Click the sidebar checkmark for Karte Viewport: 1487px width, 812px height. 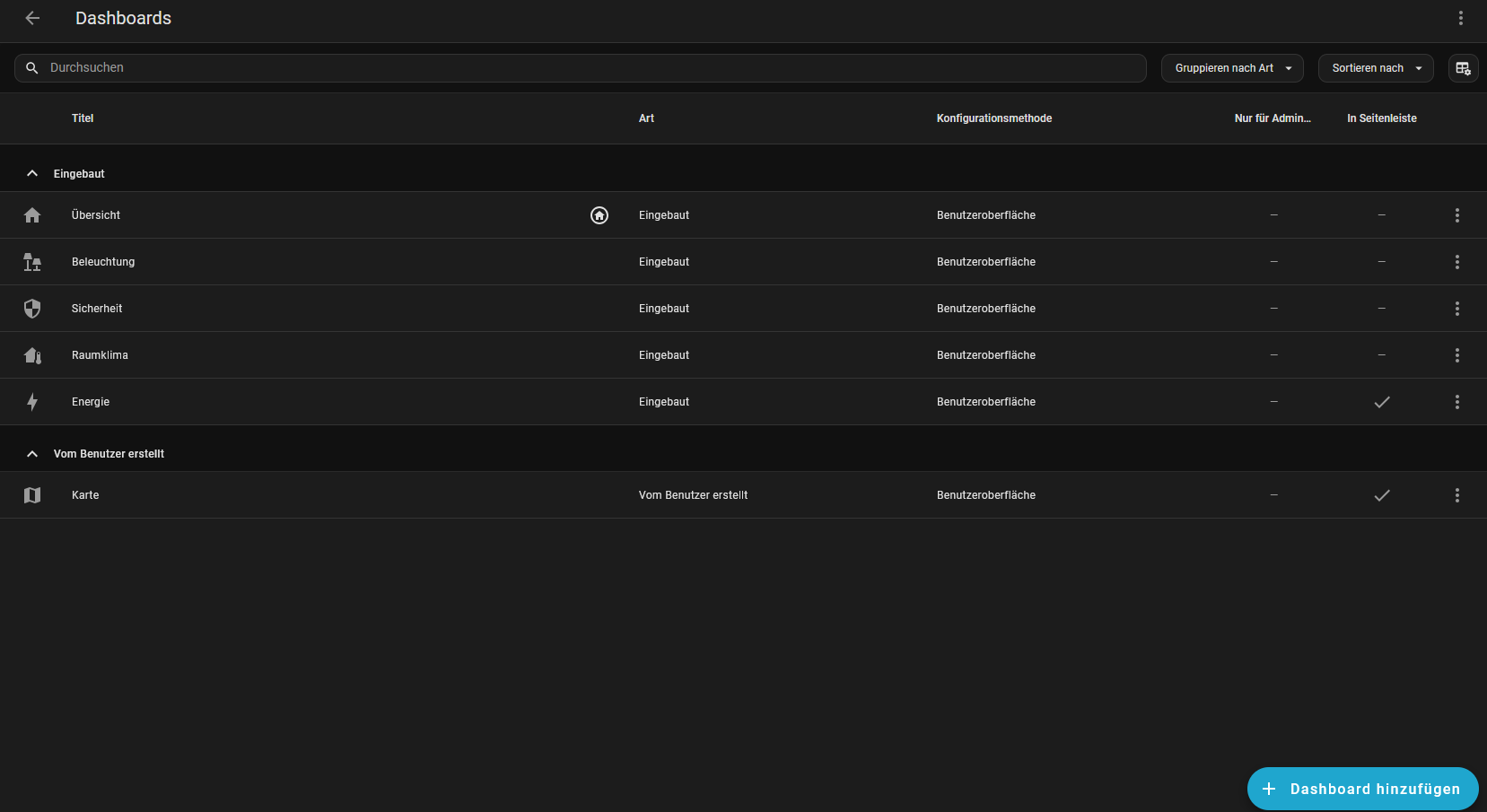point(1381,495)
